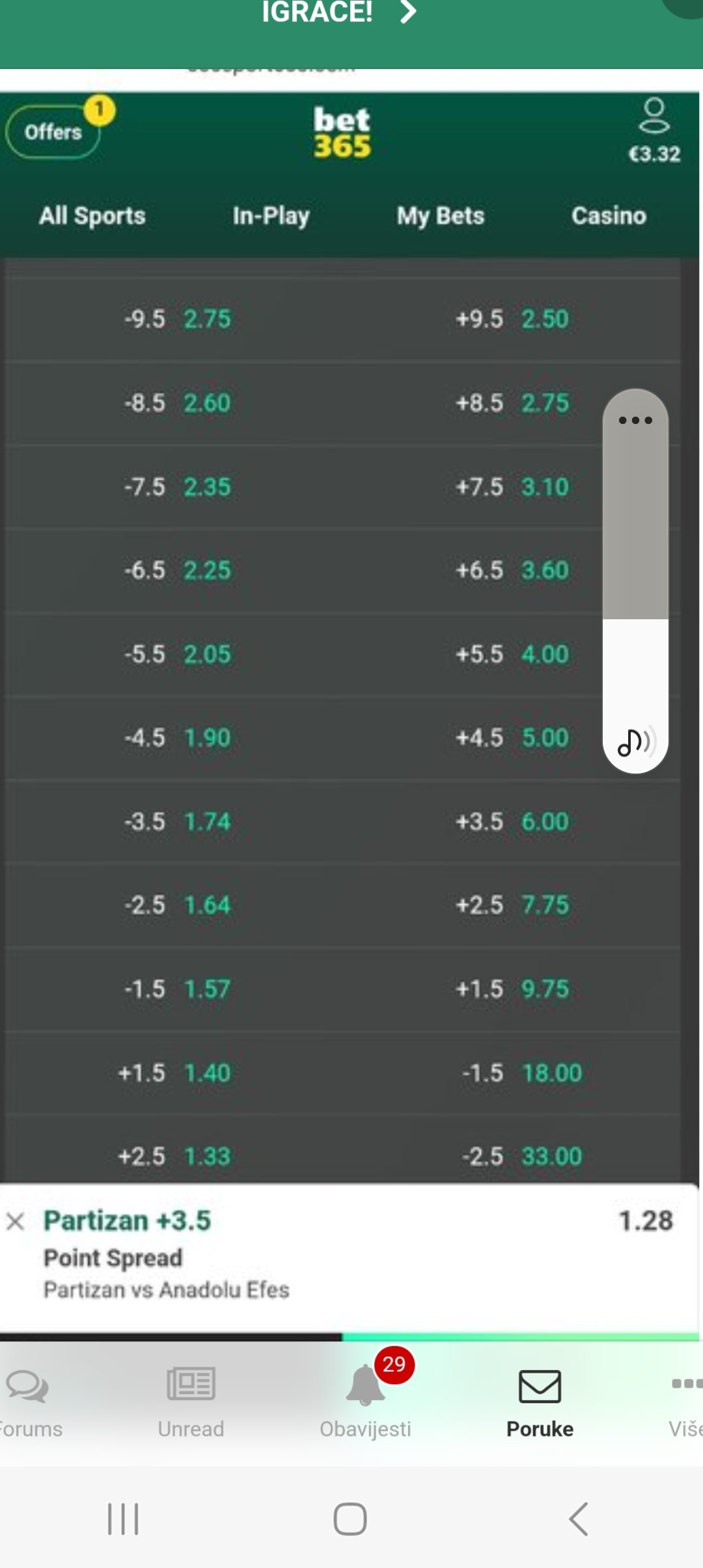Tap the chevron arrow next to IGRAČE!
The image size is (703, 1568).
tap(408, 12)
